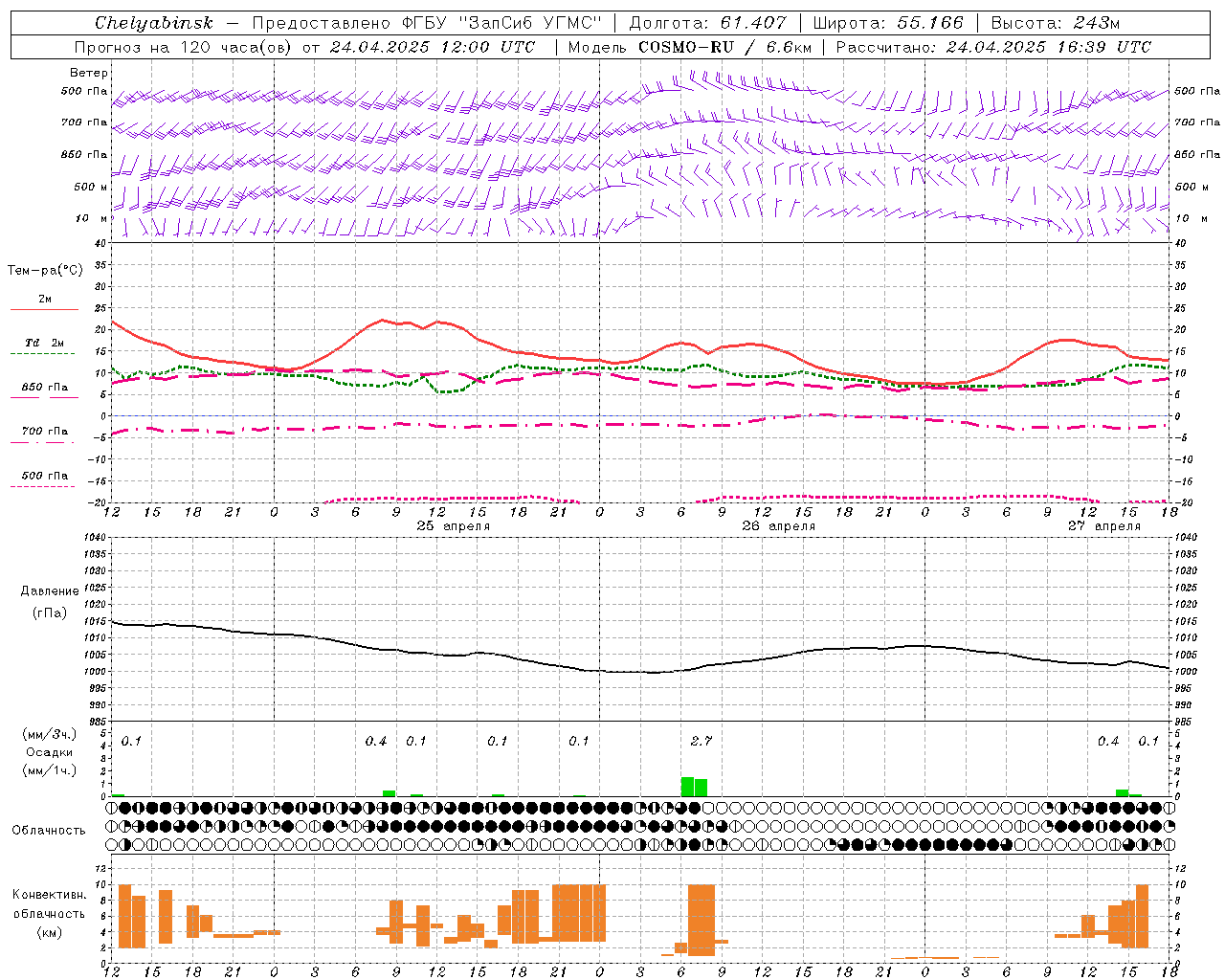Select the 'Долгота: 61.407' longitude value

tap(707, 23)
